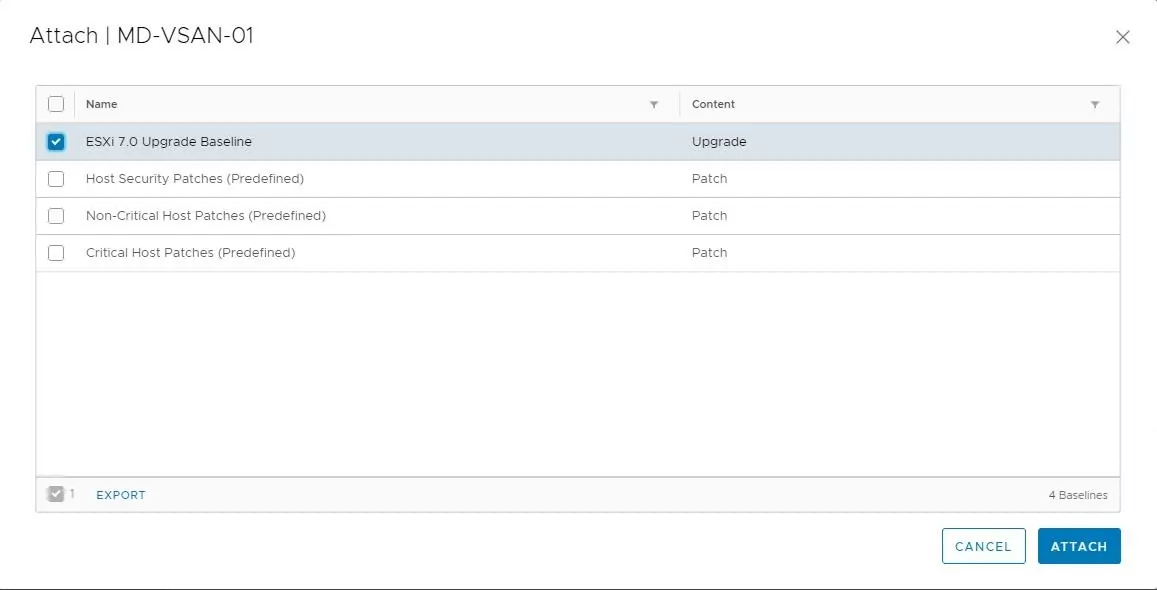The image size is (1157, 590).
Task: Select the Non-Critical Host Patches (Predefined) name
Action: point(206,215)
